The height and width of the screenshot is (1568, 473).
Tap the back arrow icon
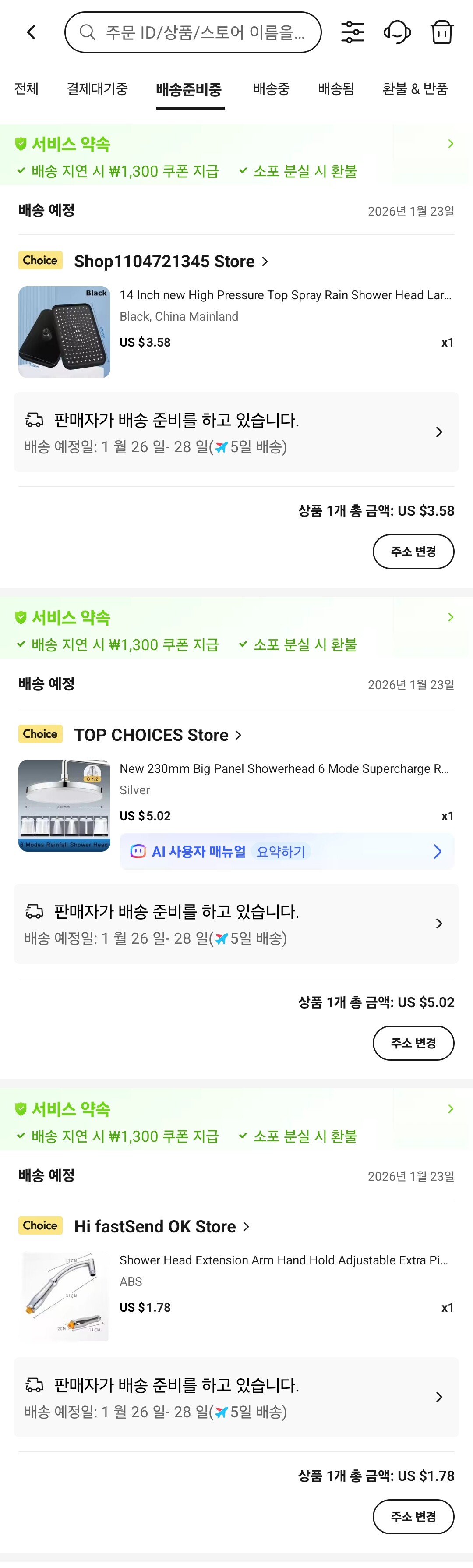[x=32, y=32]
